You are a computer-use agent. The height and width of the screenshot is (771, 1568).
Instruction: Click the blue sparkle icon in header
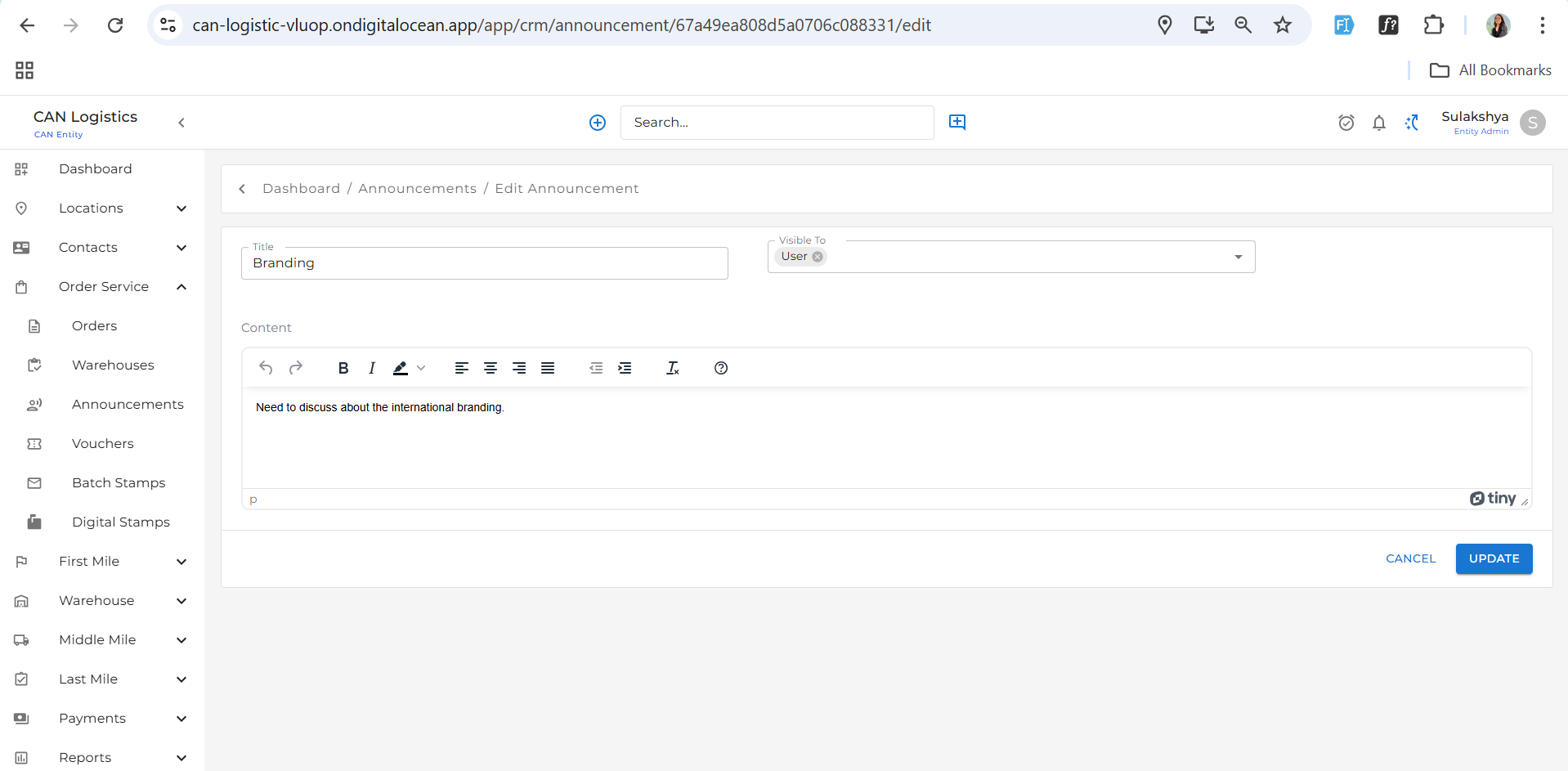[x=1412, y=123]
